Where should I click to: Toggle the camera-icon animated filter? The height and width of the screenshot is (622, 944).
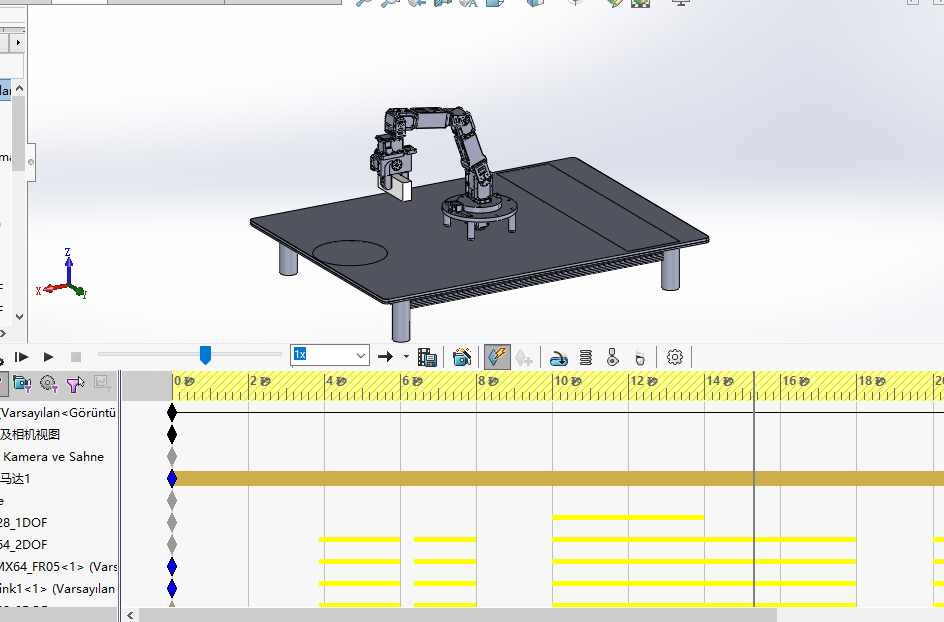[22, 384]
